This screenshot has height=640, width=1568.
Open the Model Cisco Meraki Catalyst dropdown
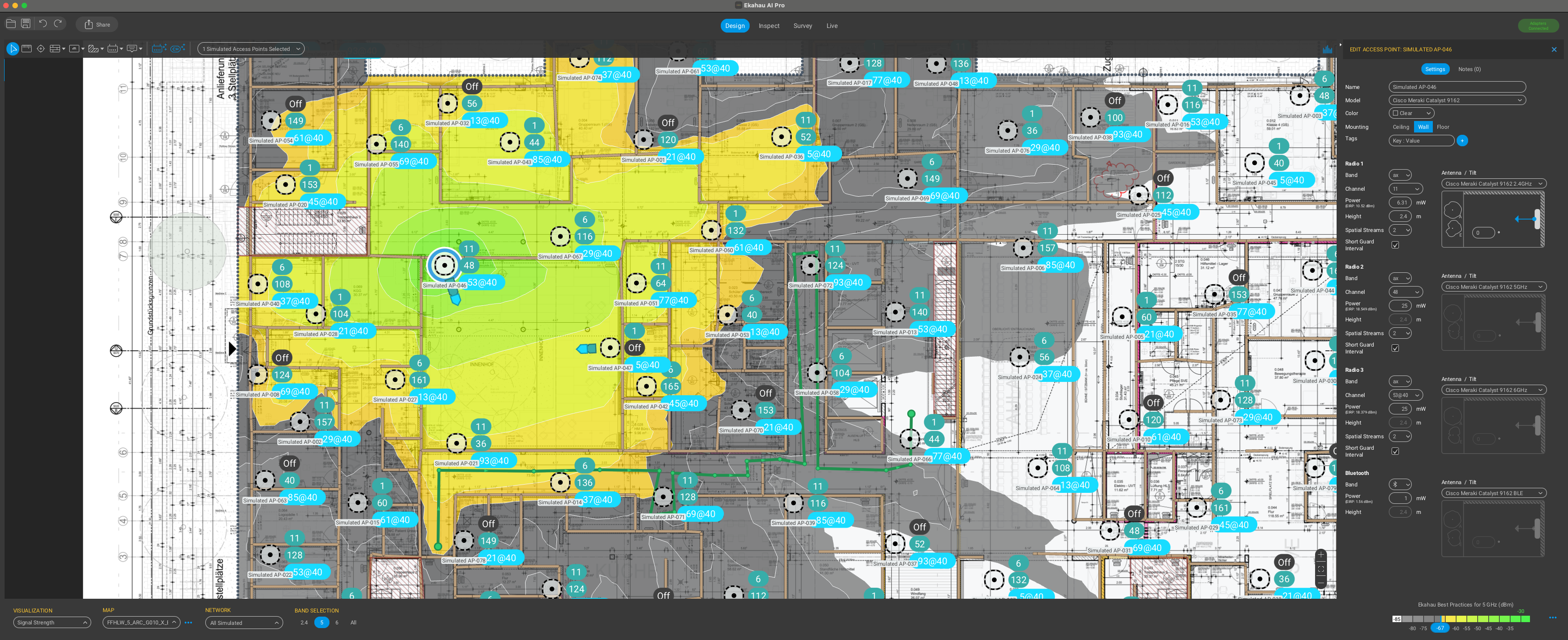coord(1457,100)
